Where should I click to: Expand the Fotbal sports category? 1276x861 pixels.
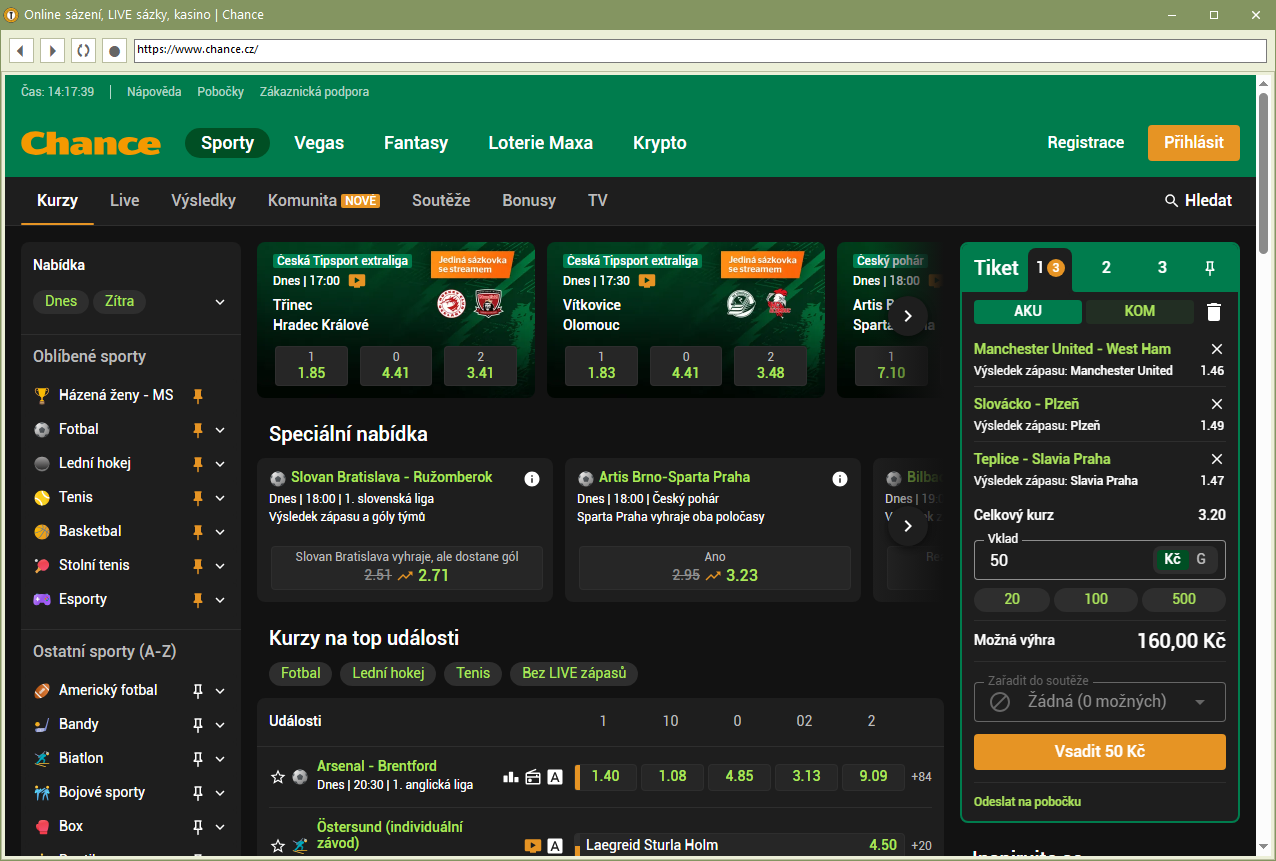221,429
